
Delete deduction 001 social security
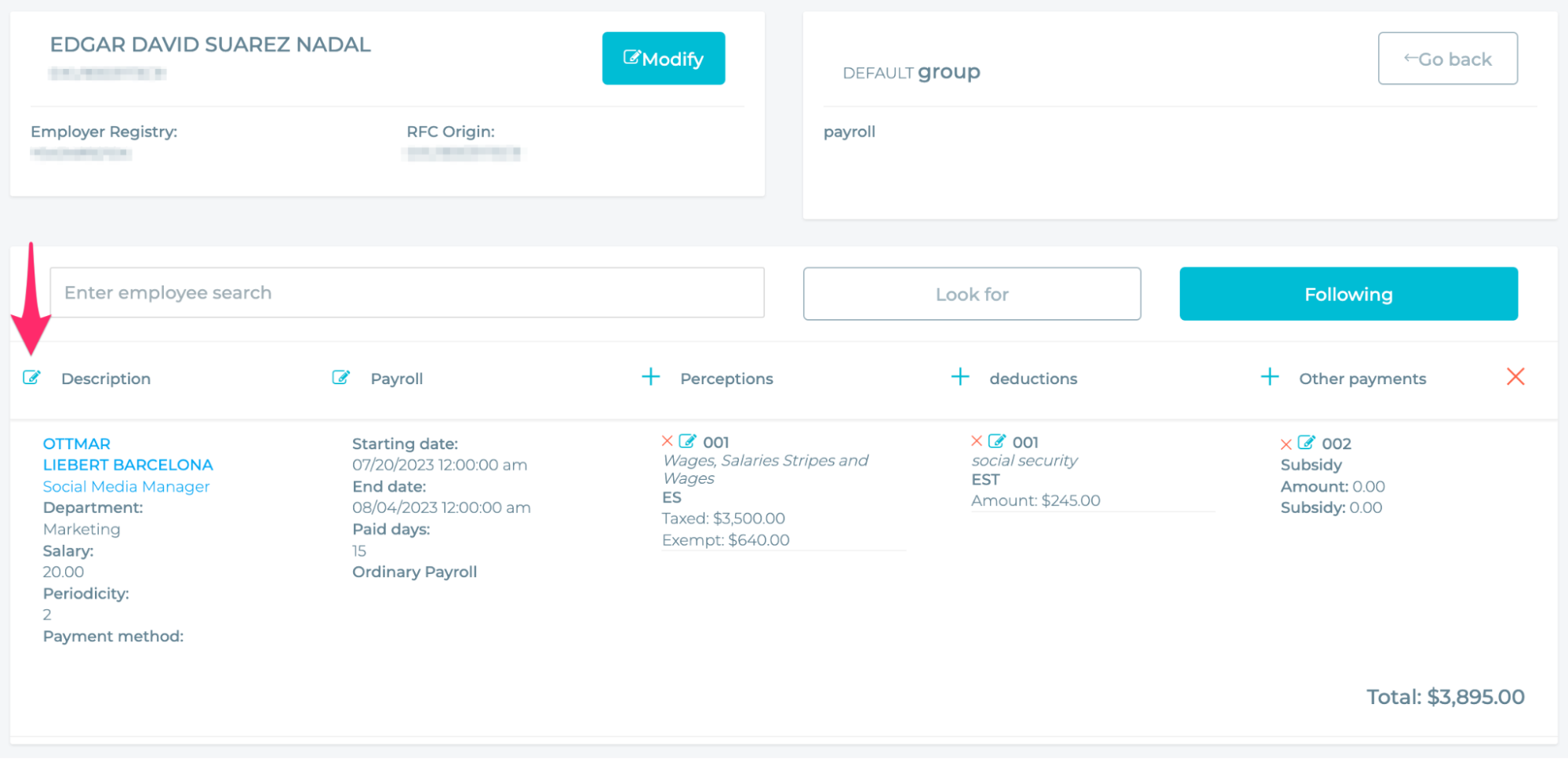(x=977, y=441)
